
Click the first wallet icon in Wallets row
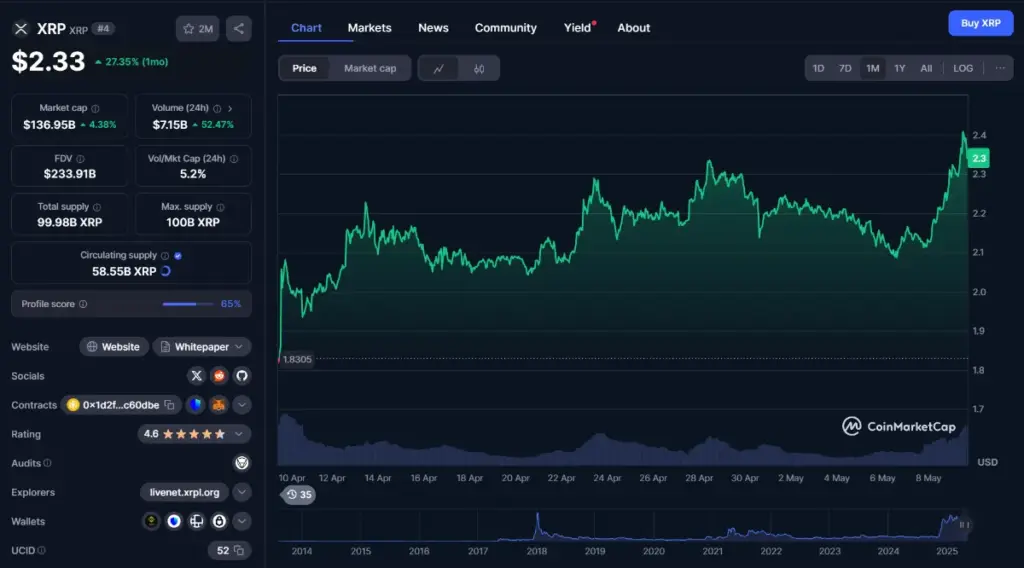[152, 521]
